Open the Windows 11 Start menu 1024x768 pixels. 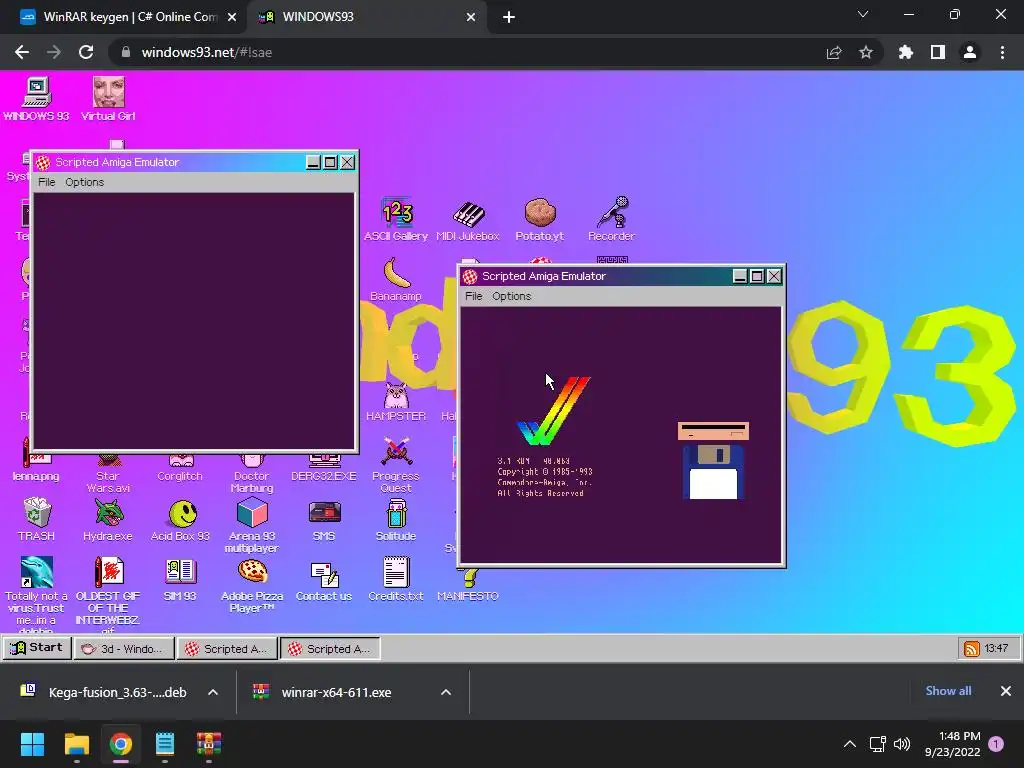(x=32, y=744)
